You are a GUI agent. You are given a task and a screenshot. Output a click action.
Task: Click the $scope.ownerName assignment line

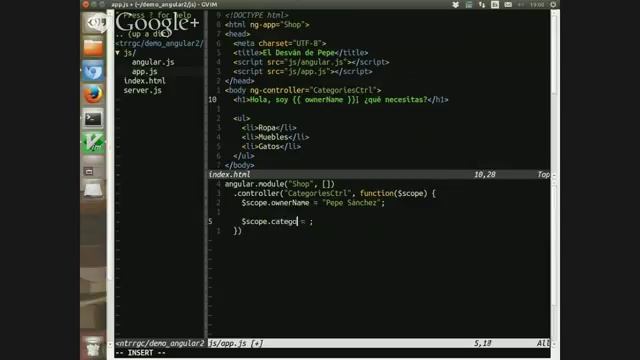(313, 203)
